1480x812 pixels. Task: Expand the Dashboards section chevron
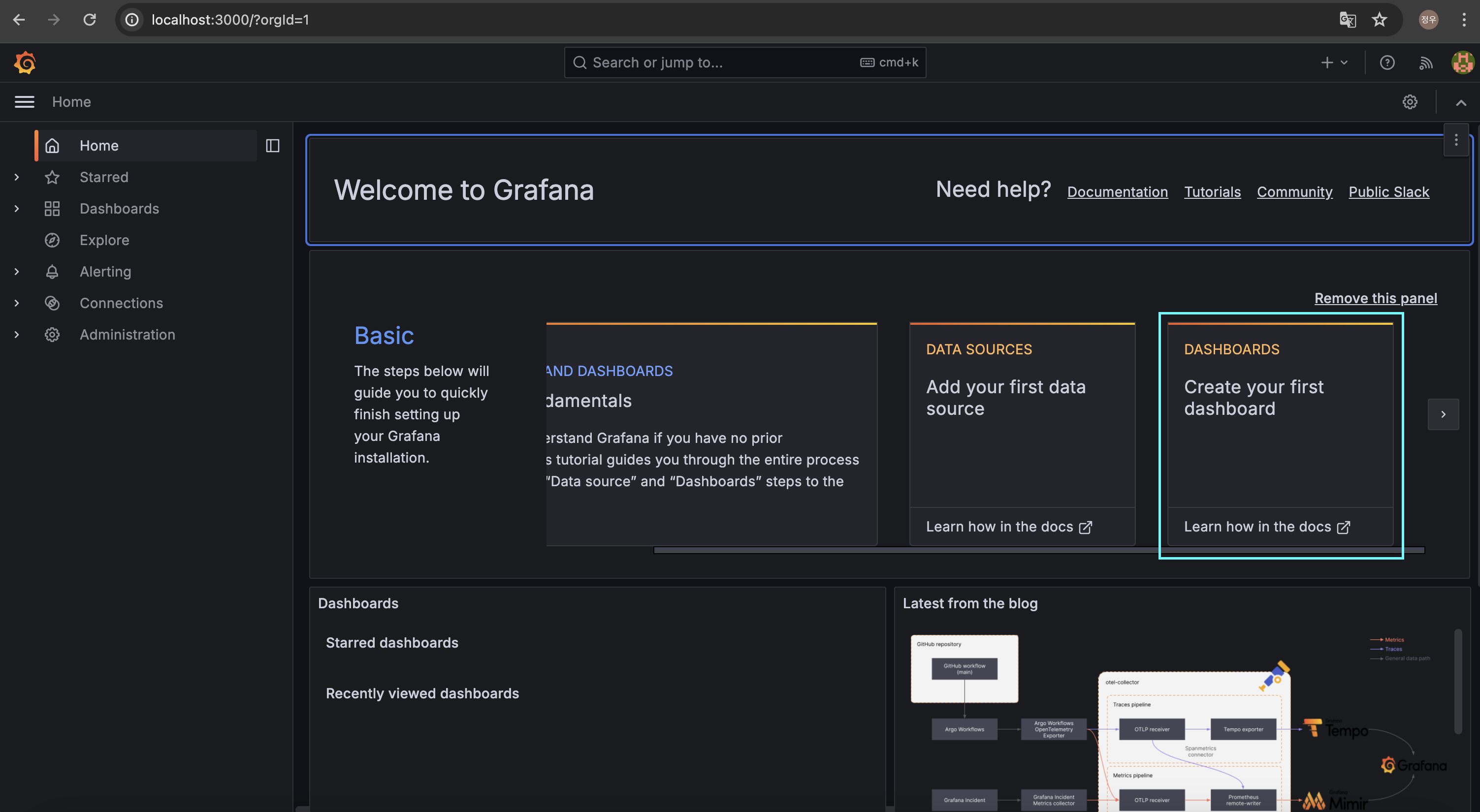[x=17, y=209]
